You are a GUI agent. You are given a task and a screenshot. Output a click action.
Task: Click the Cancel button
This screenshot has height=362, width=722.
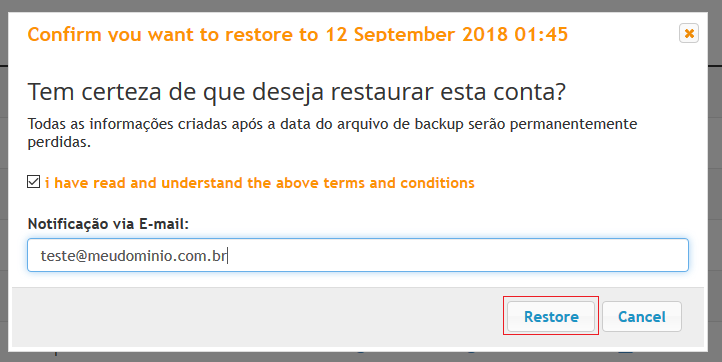(x=641, y=316)
